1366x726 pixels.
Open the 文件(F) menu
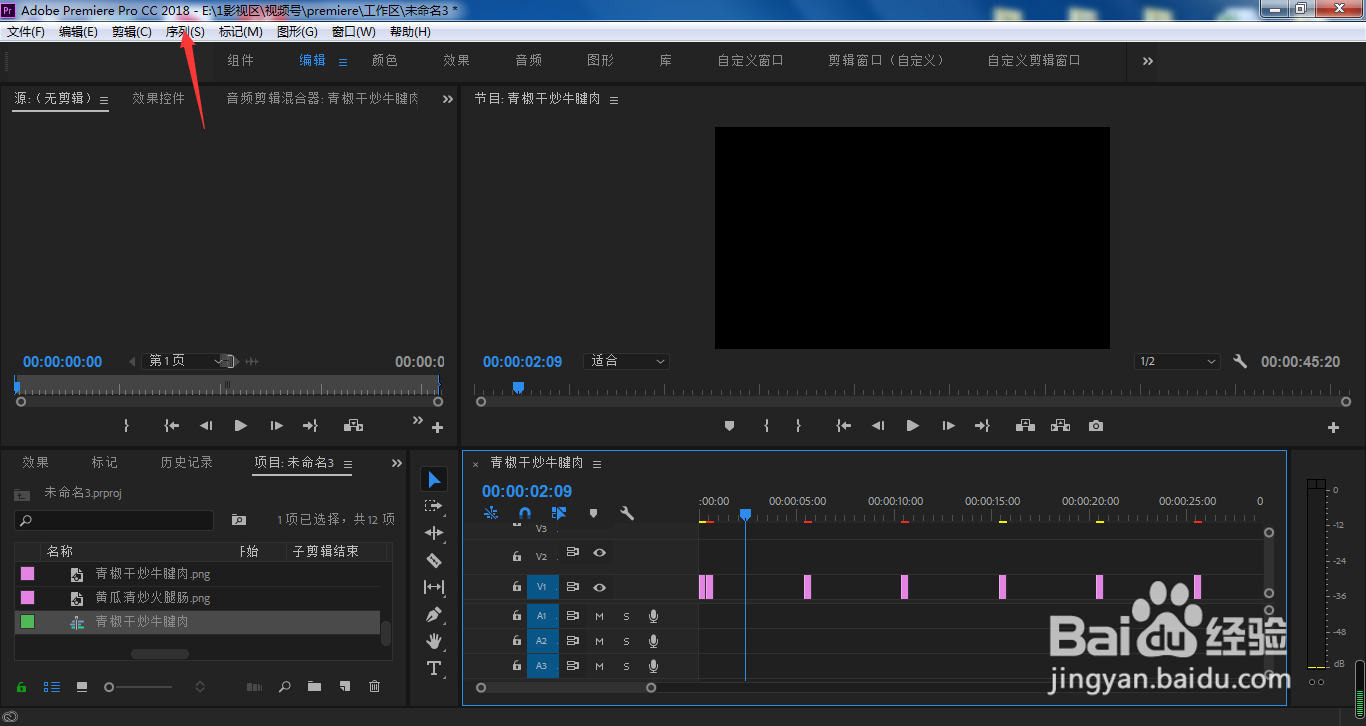click(26, 32)
